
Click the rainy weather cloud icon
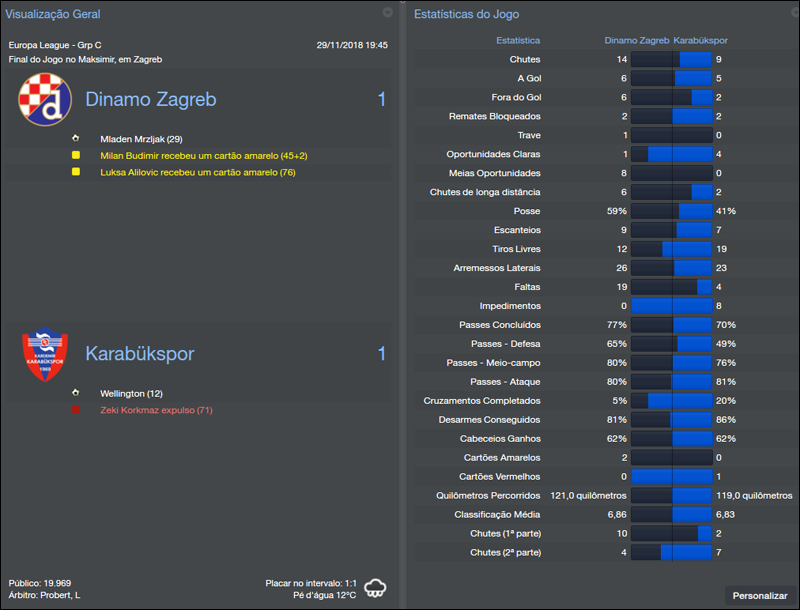377,587
